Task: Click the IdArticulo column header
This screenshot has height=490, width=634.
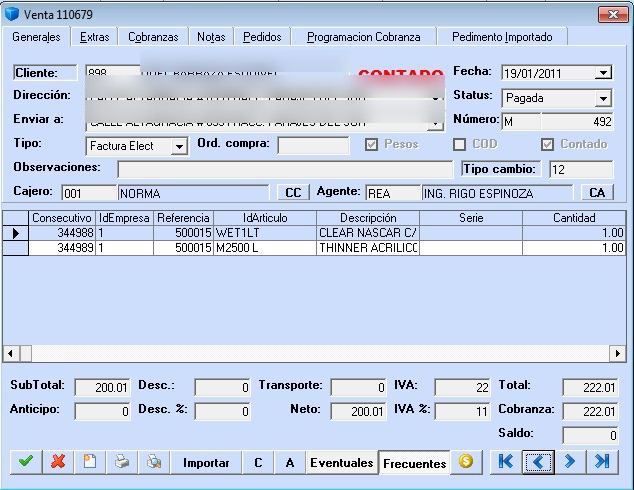Action: pos(265,218)
